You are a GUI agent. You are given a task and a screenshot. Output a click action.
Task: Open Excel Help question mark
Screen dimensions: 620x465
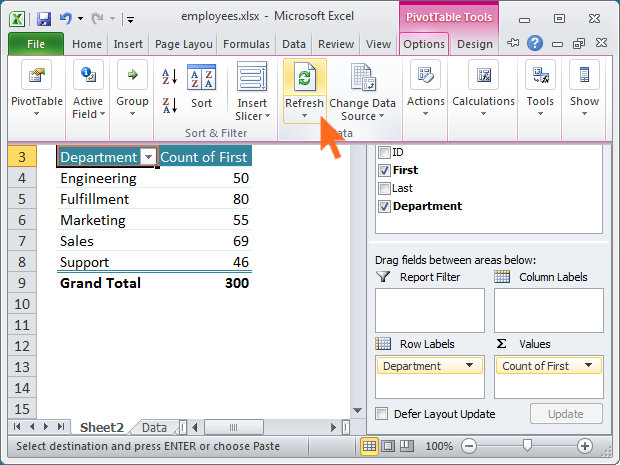tap(535, 43)
